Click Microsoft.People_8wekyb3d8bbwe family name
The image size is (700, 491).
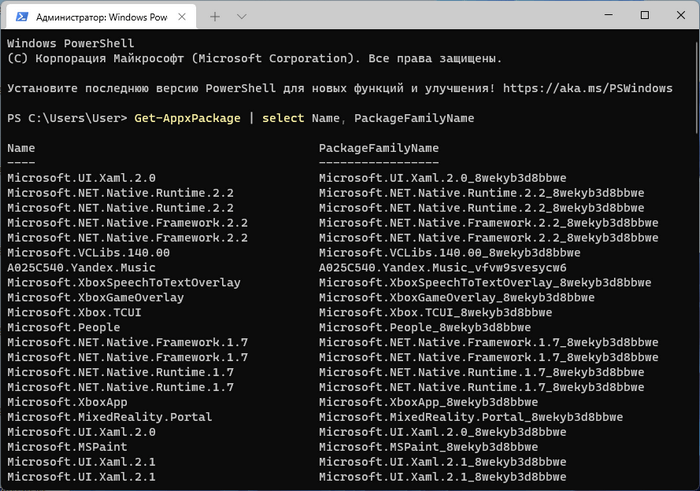coord(425,328)
